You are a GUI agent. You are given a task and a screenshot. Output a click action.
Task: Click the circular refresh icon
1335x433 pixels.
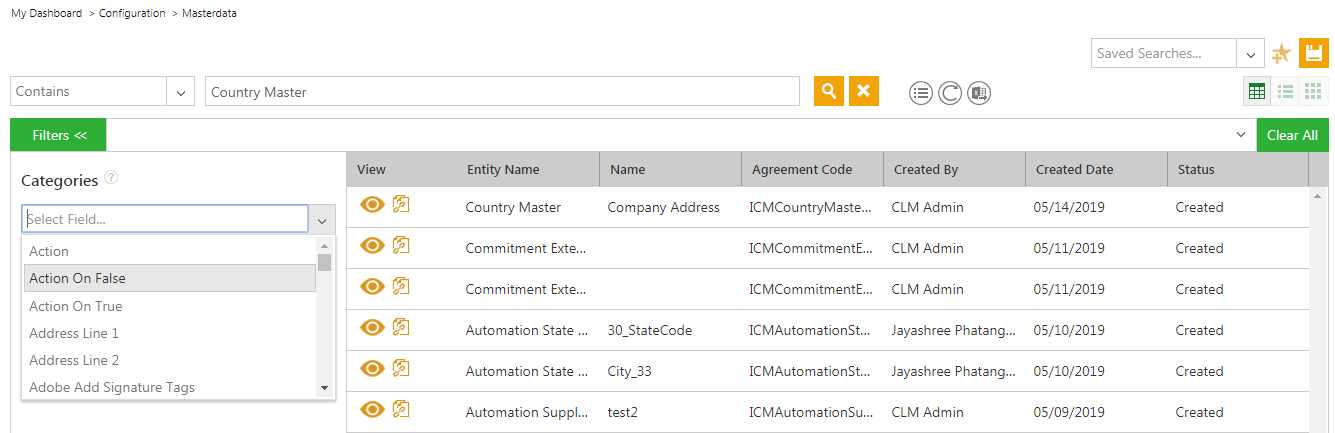coord(950,93)
